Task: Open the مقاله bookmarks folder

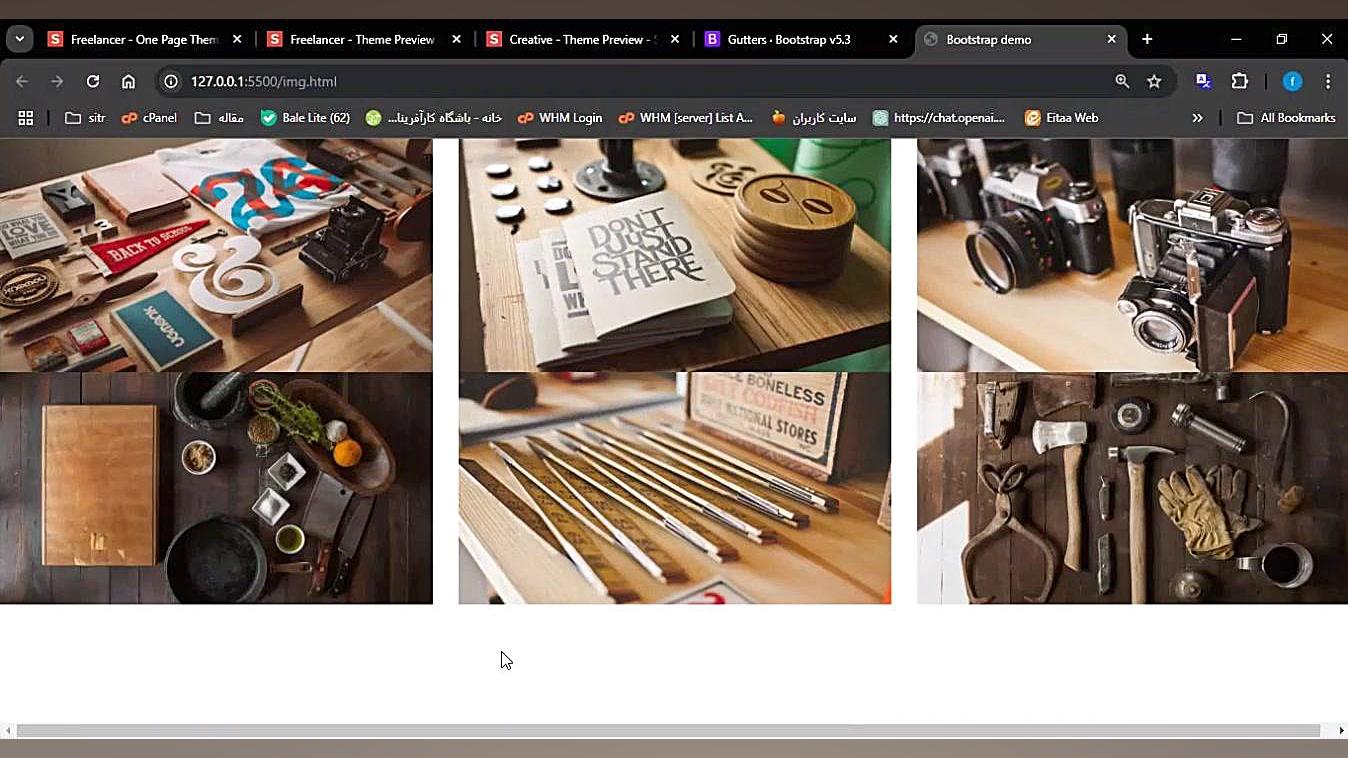Action: click(x=219, y=118)
